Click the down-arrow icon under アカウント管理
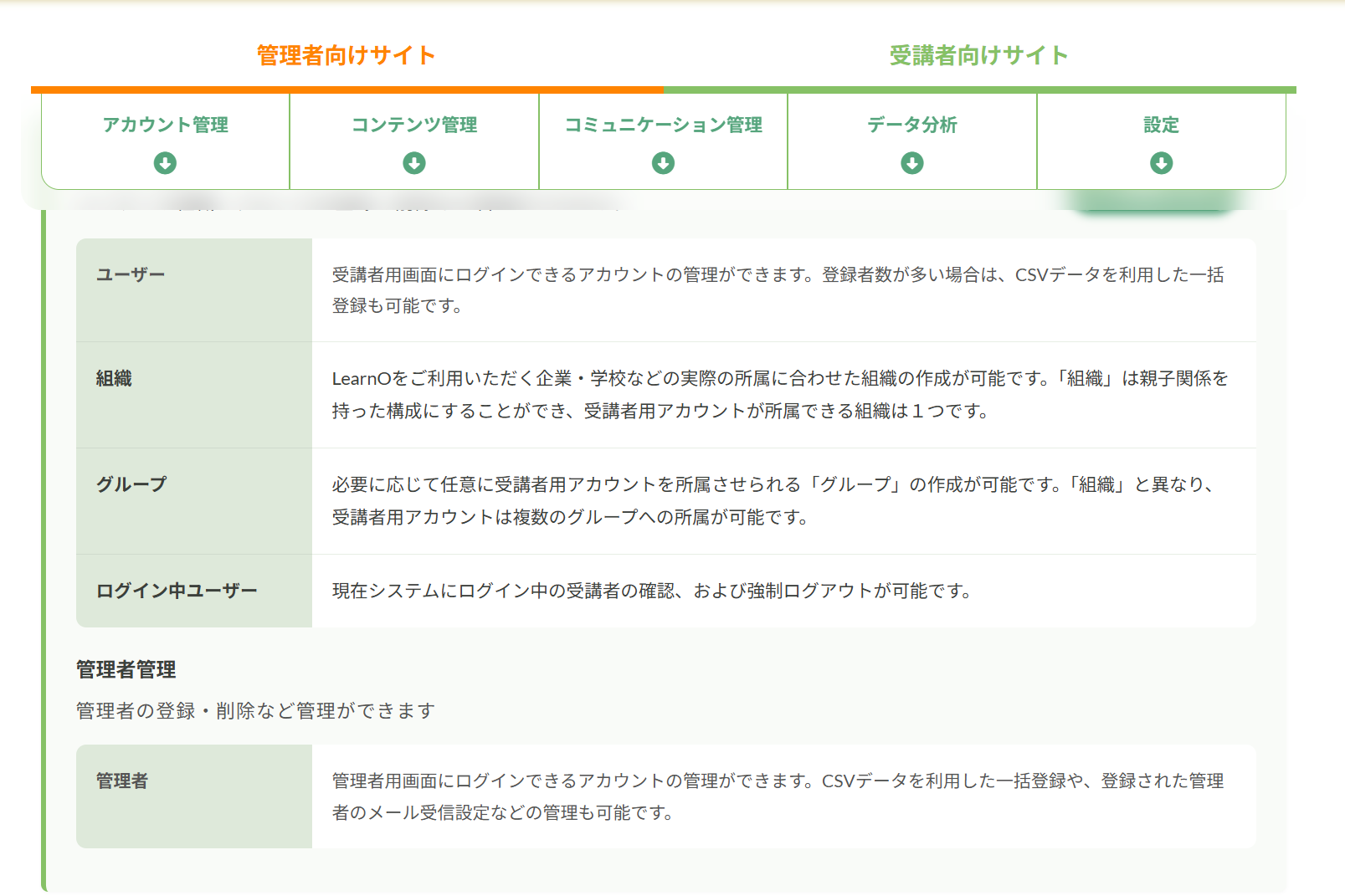 click(x=165, y=162)
